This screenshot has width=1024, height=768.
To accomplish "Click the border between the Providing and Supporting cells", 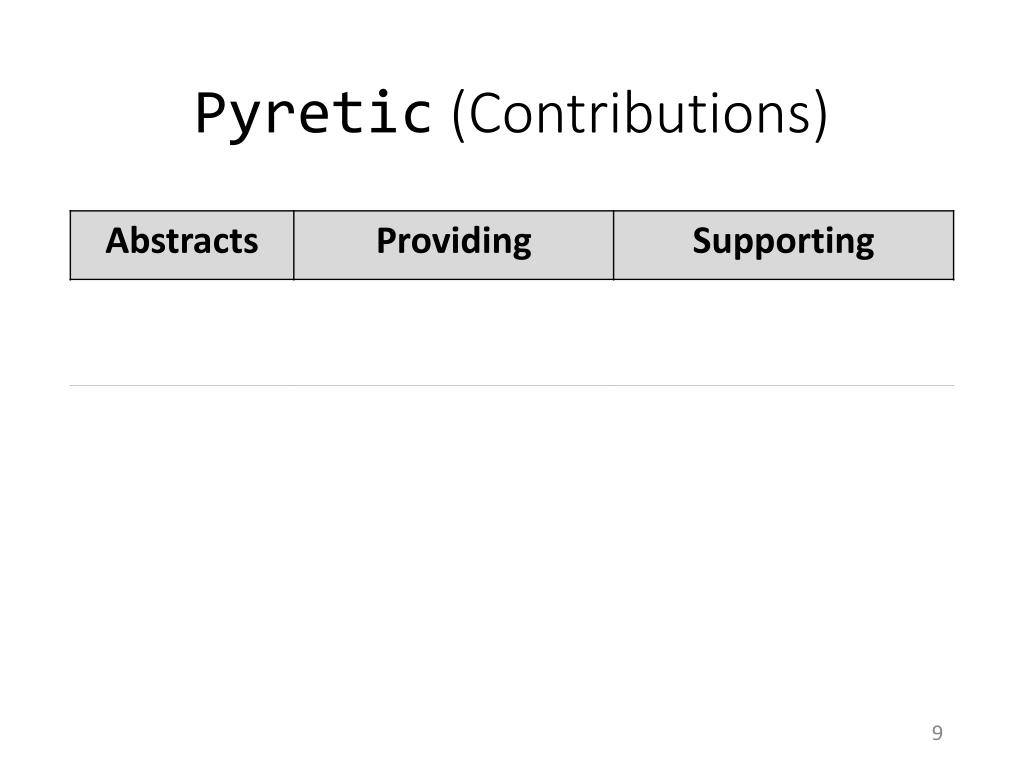I will tap(614, 245).
